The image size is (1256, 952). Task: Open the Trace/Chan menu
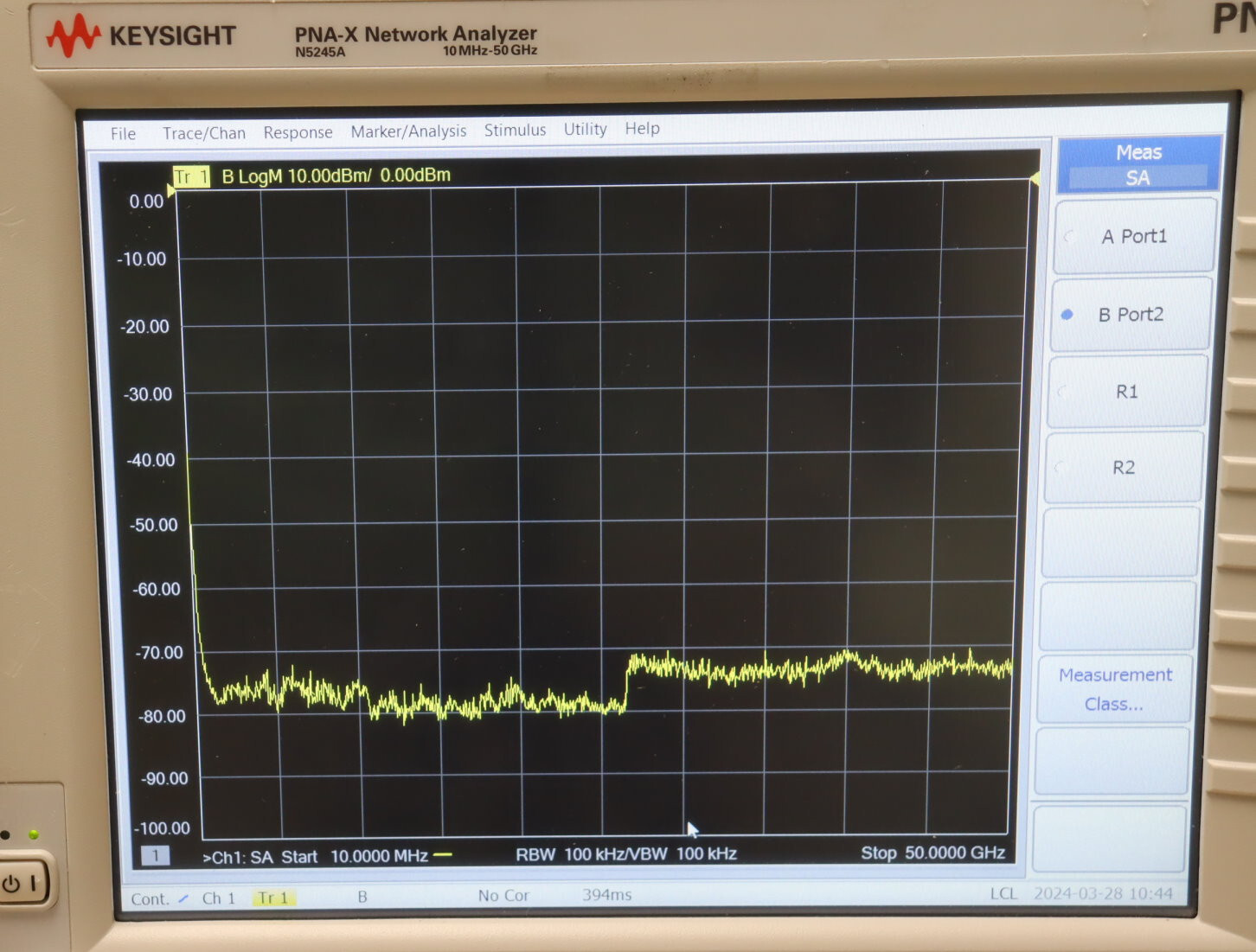click(203, 131)
